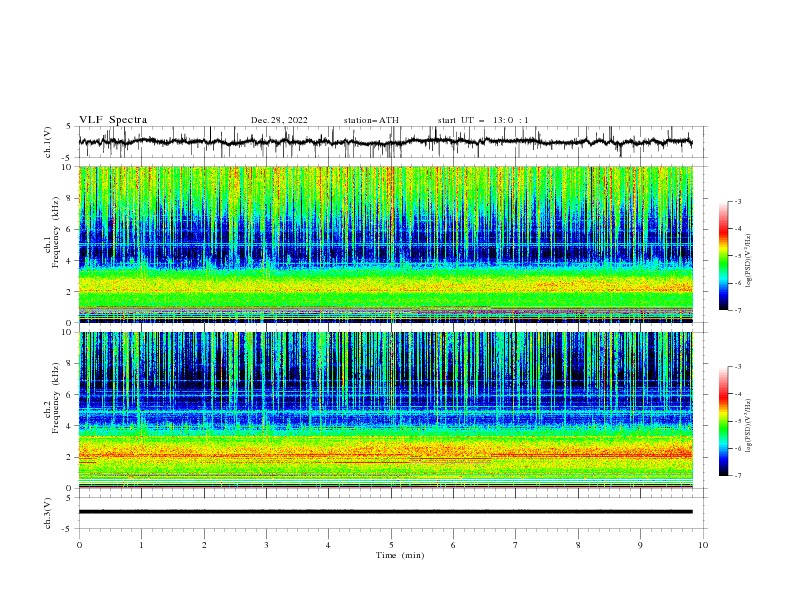Click the "-3" tick on the ch.1 color bar

(x=737, y=201)
